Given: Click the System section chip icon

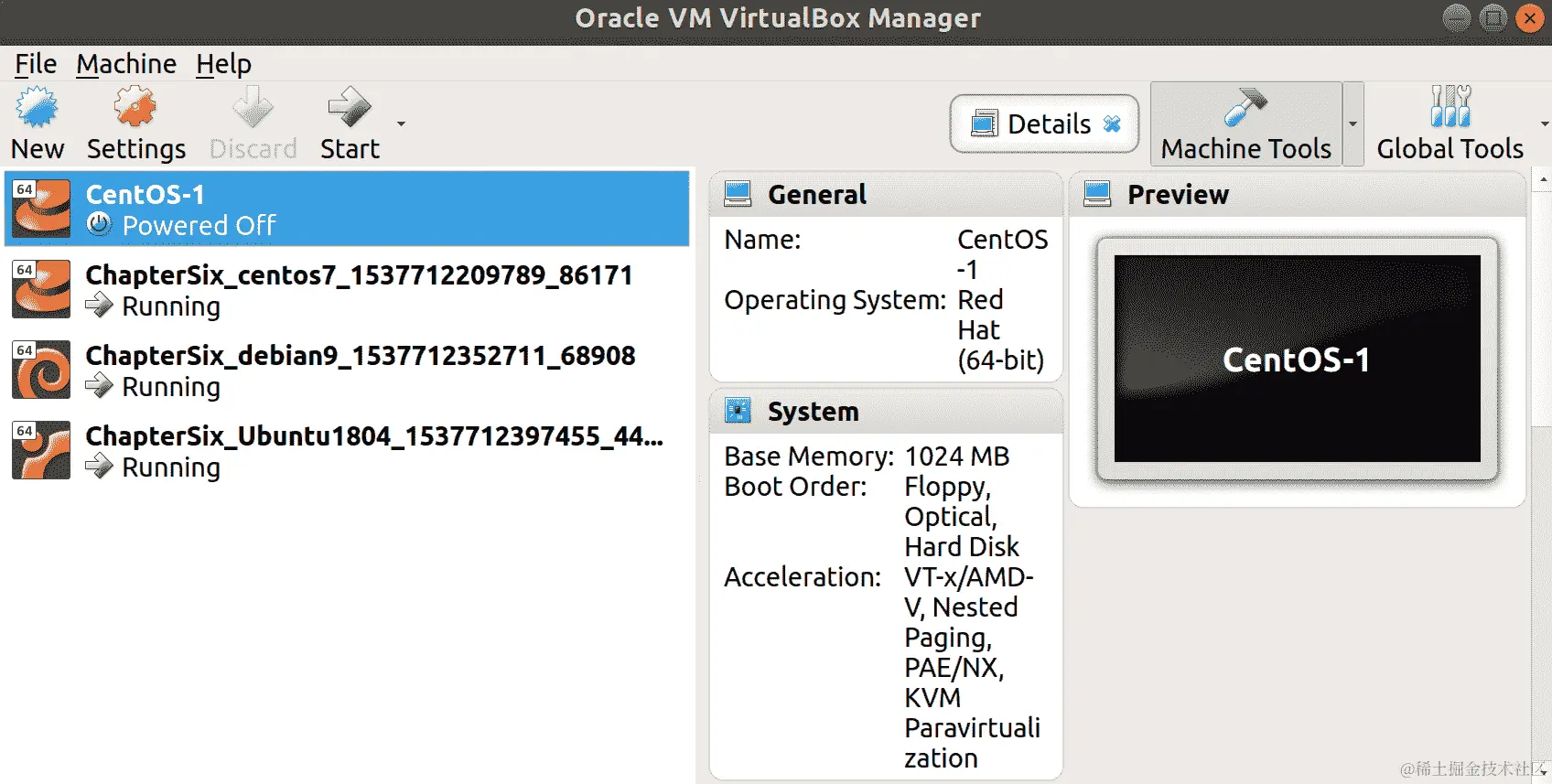Looking at the screenshot, I should click(x=738, y=411).
